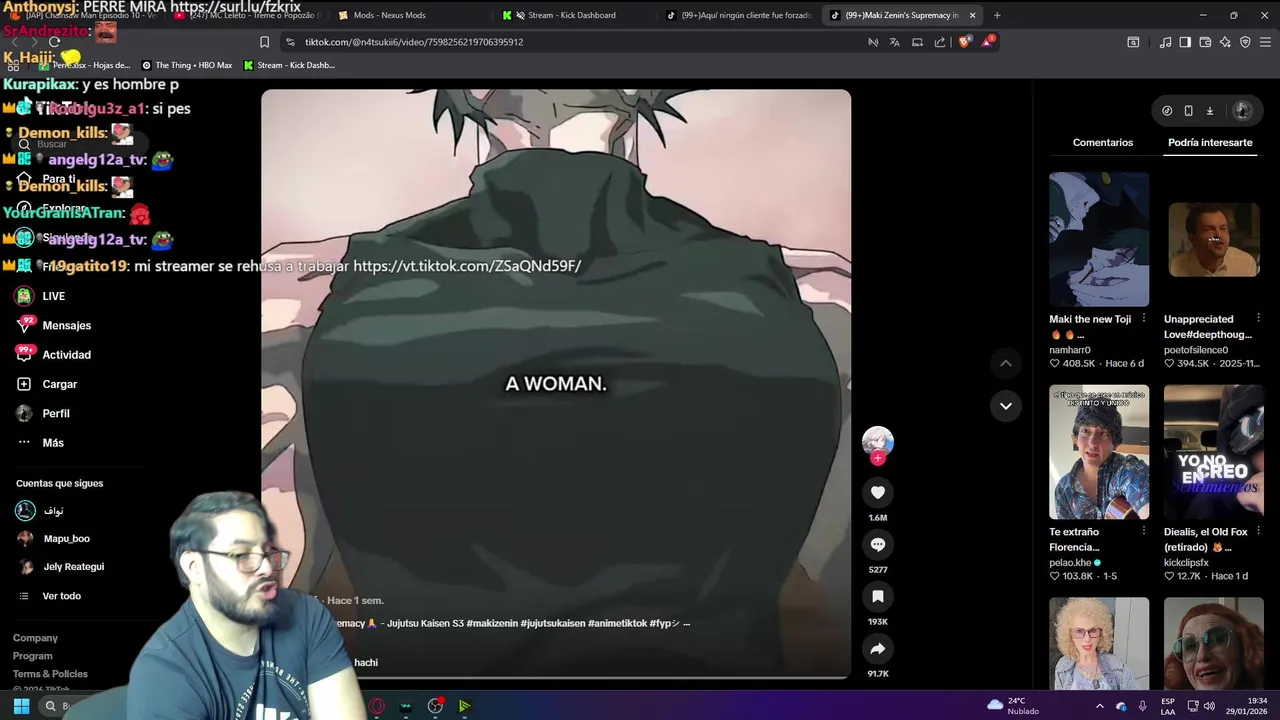
Task: Close the Maki Zenin's Supremacy tab
Action: click(x=972, y=15)
